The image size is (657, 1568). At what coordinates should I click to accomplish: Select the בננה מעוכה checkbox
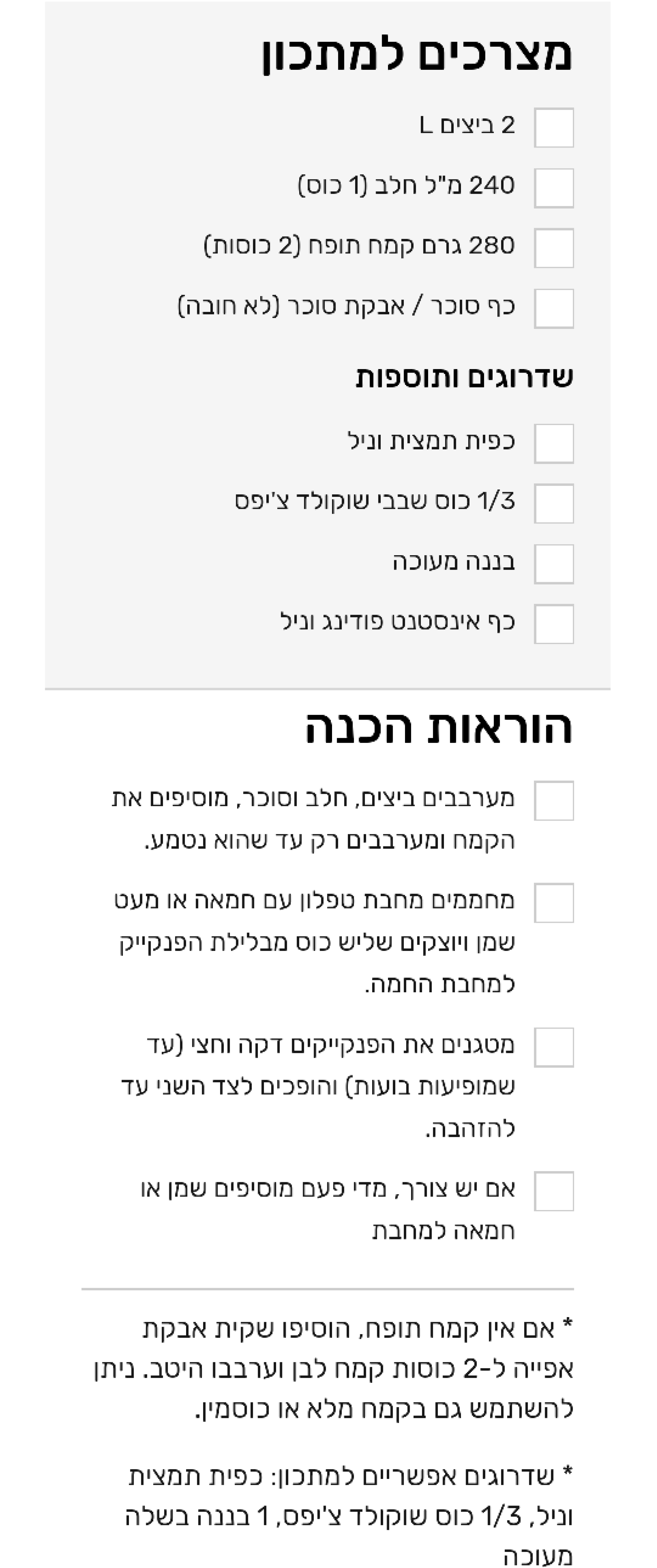click(x=554, y=564)
